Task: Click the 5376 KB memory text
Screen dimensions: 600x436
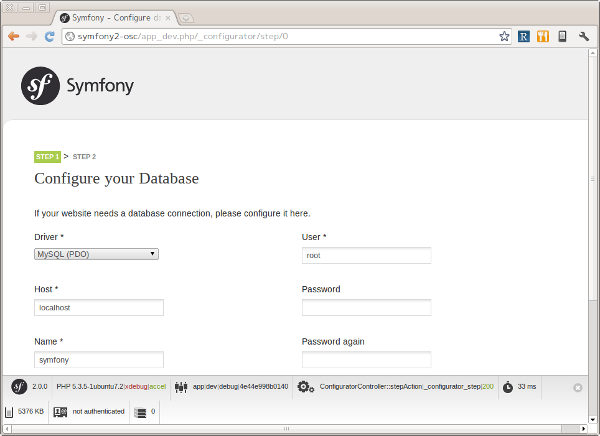Action: 31,412
